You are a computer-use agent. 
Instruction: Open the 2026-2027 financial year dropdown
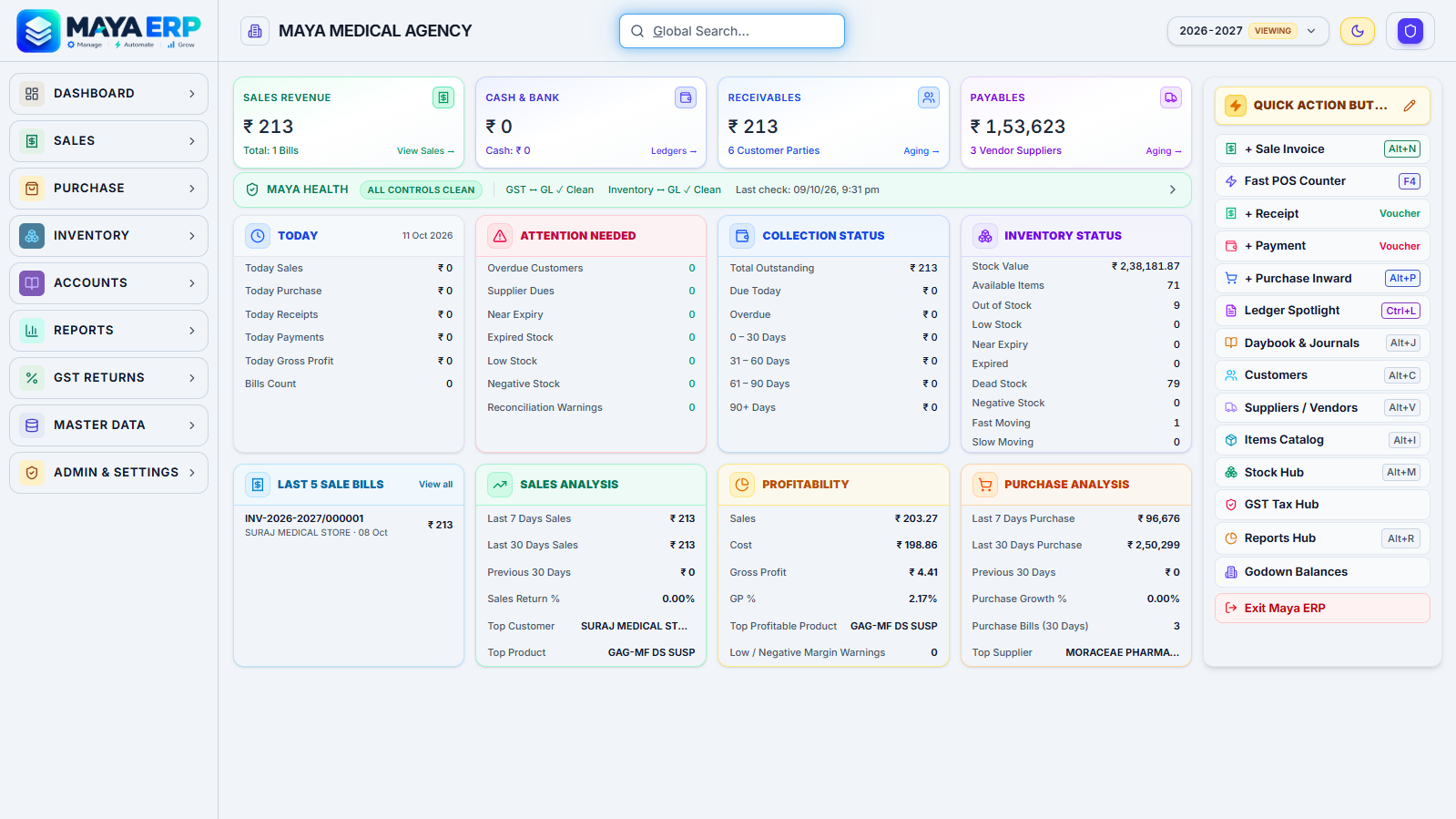point(1247,31)
